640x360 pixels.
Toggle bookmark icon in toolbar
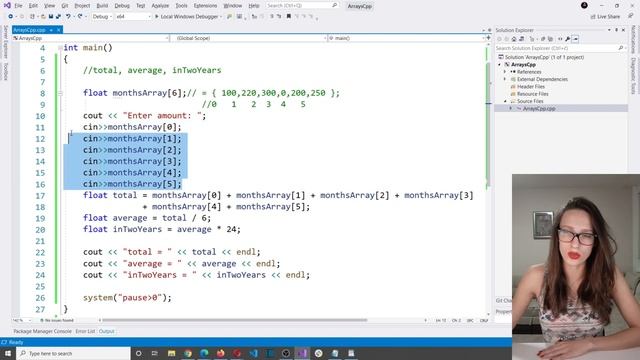(x=289, y=17)
